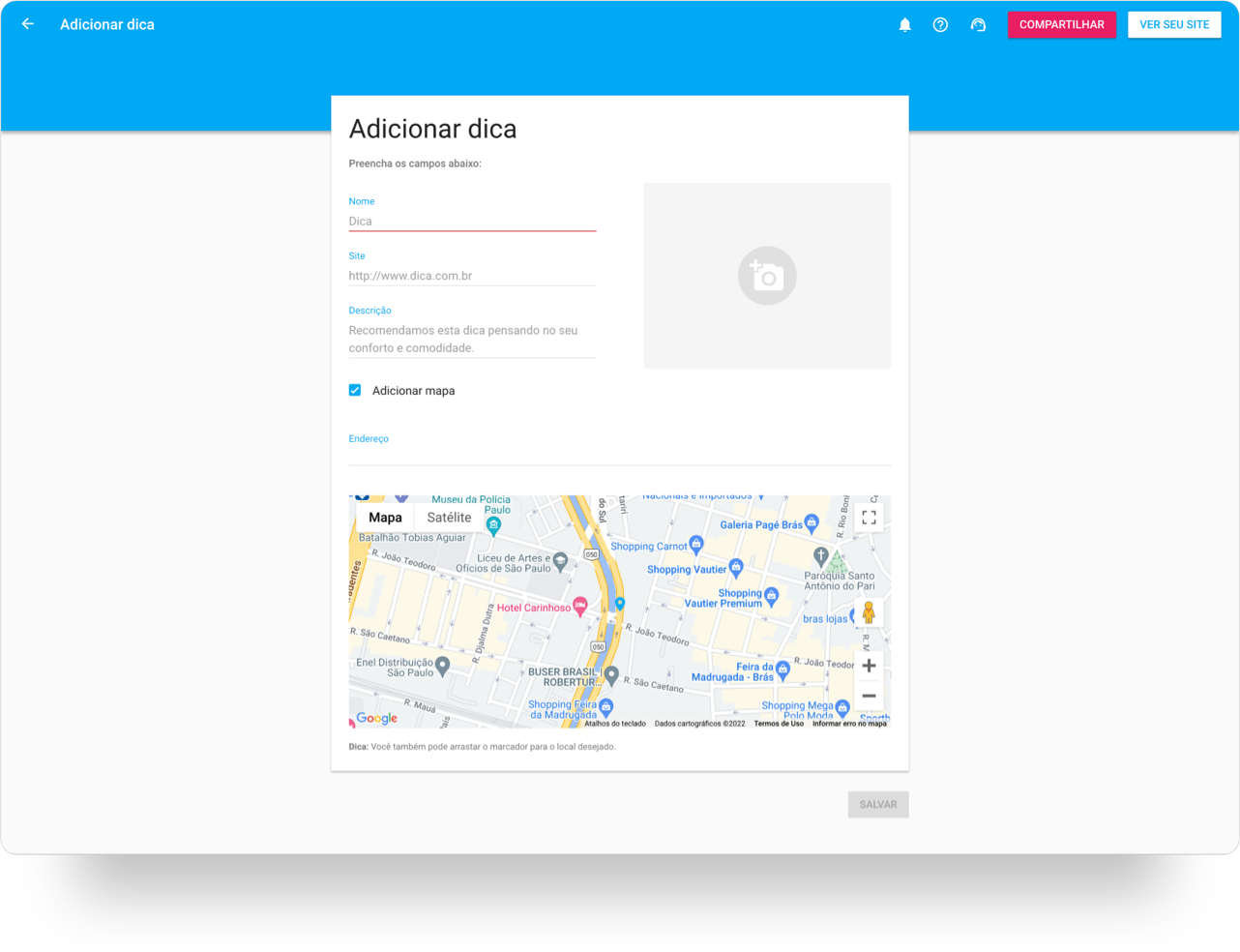Click Shopping Feira da Madrugada pin
The image size is (1240, 952).
(x=605, y=706)
